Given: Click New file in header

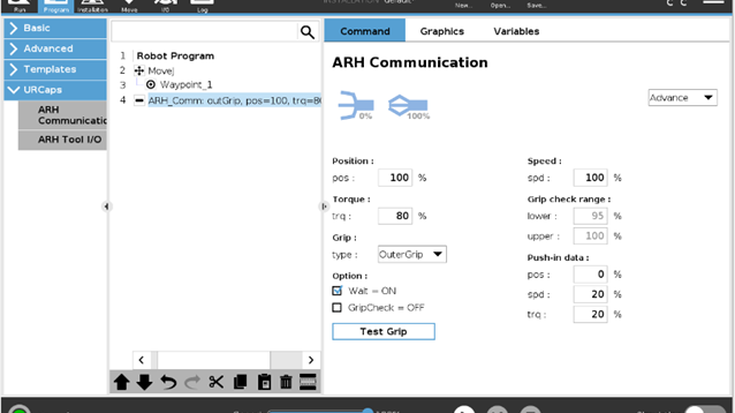Looking at the screenshot, I should click(464, 5).
